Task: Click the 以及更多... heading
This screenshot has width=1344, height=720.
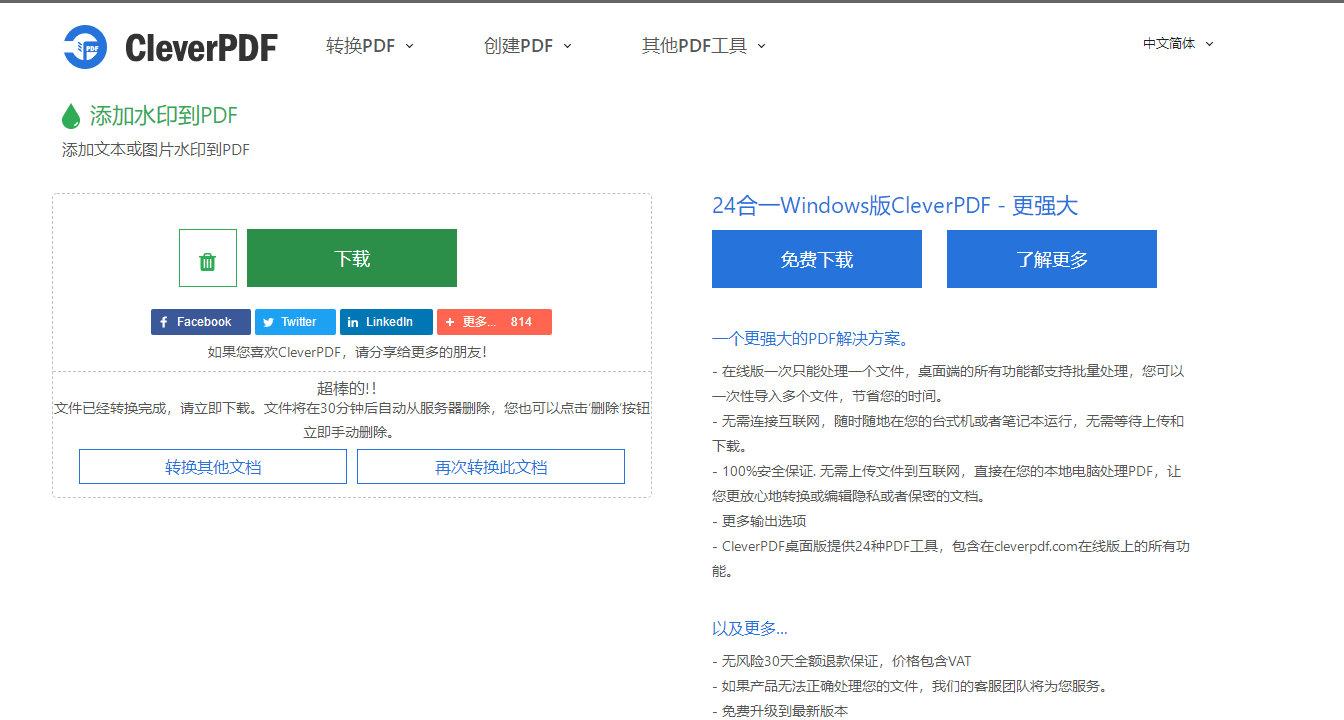Action: tap(750, 628)
